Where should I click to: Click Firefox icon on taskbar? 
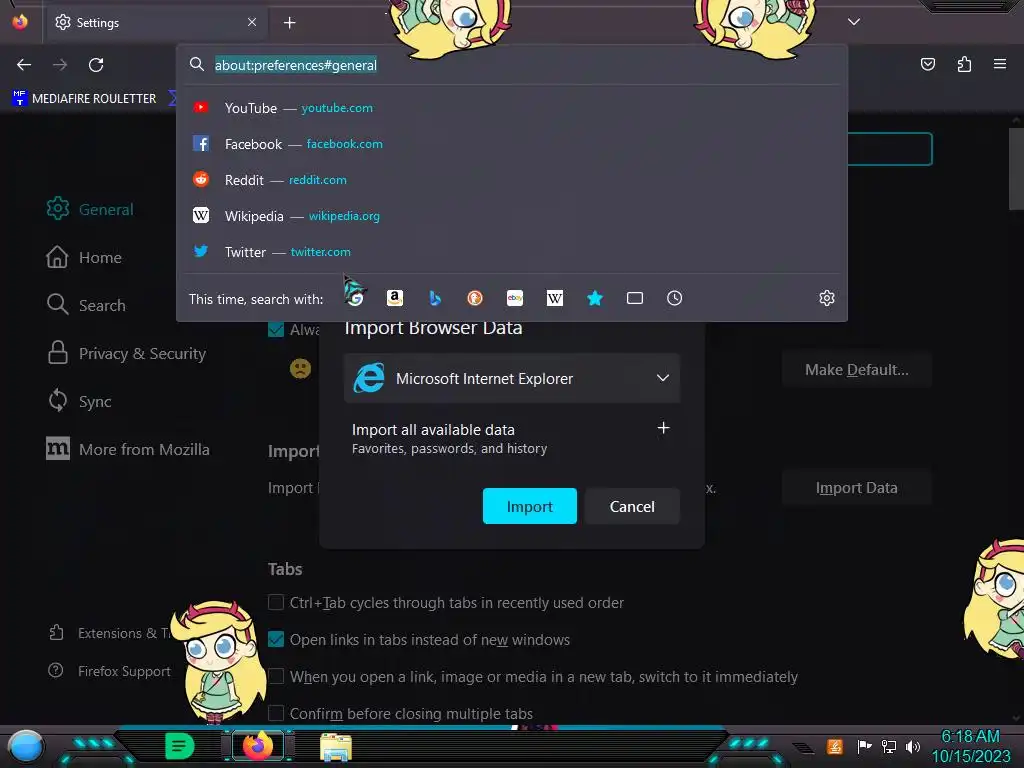pos(258,746)
